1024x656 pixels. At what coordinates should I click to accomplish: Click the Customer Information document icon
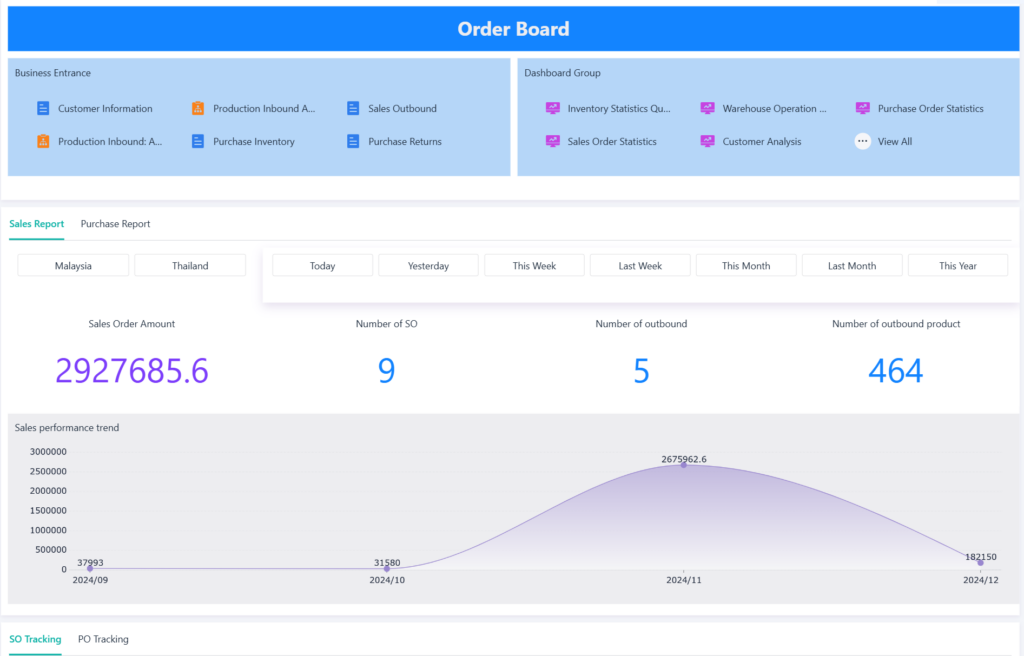(43, 108)
